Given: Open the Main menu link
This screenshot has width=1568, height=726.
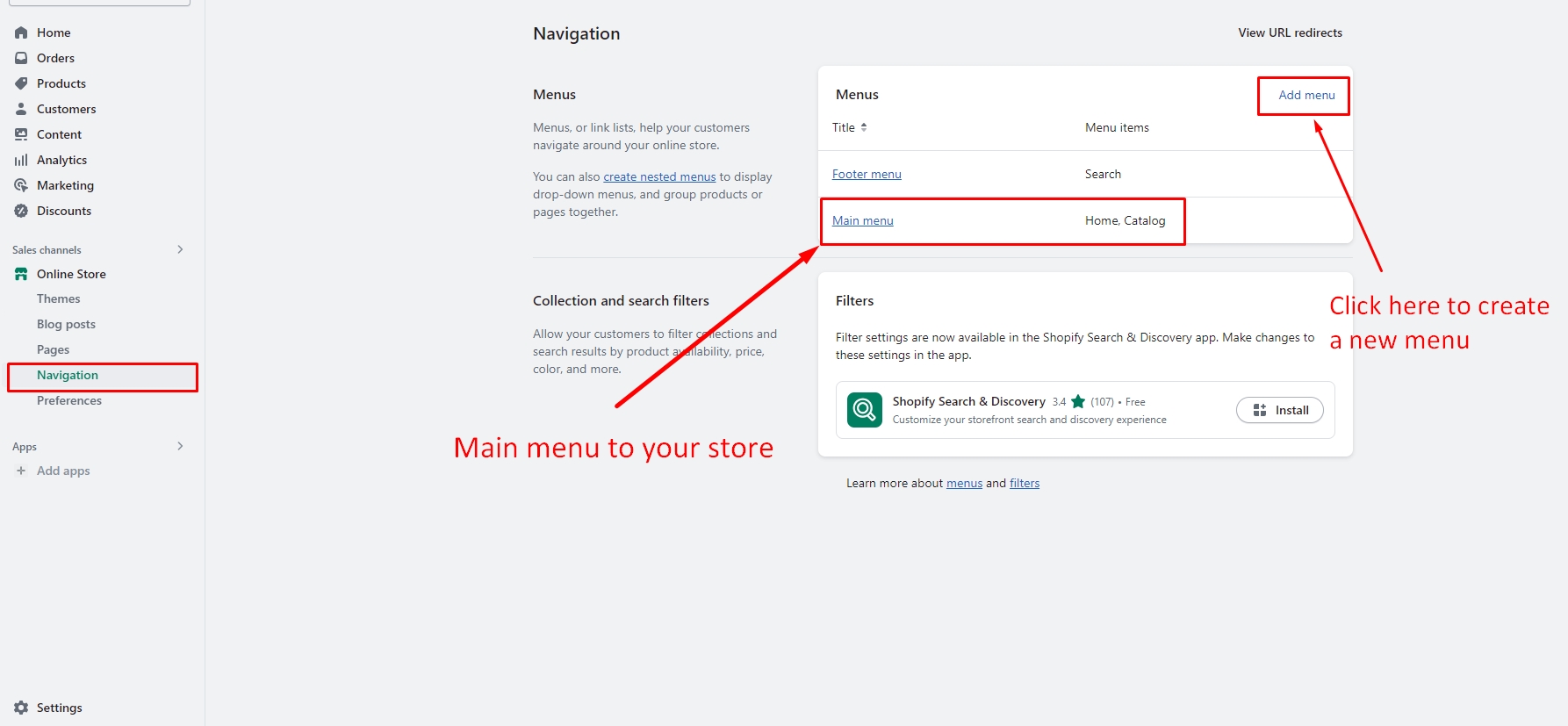Looking at the screenshot, I should [x=862, y=220].
